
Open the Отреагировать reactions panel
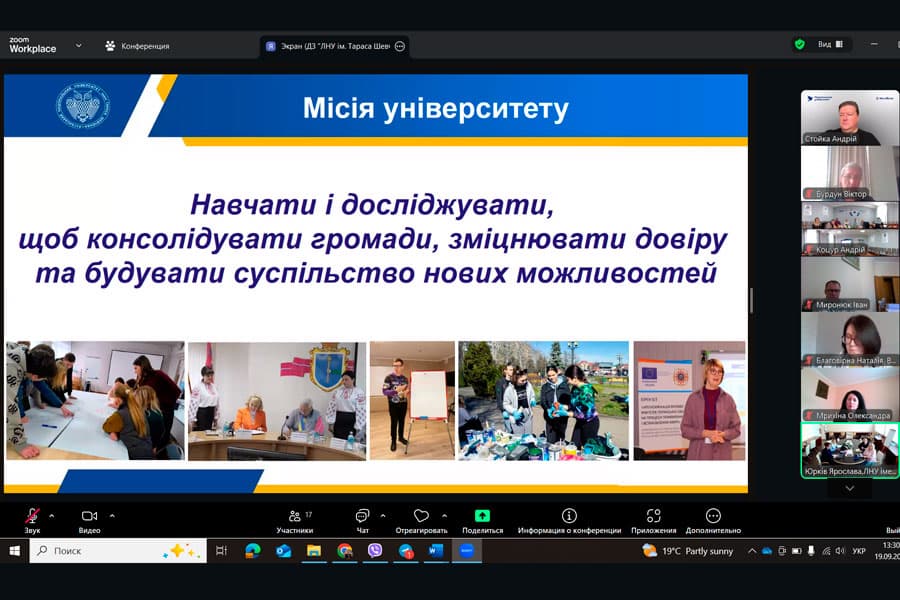click(420, 517)
